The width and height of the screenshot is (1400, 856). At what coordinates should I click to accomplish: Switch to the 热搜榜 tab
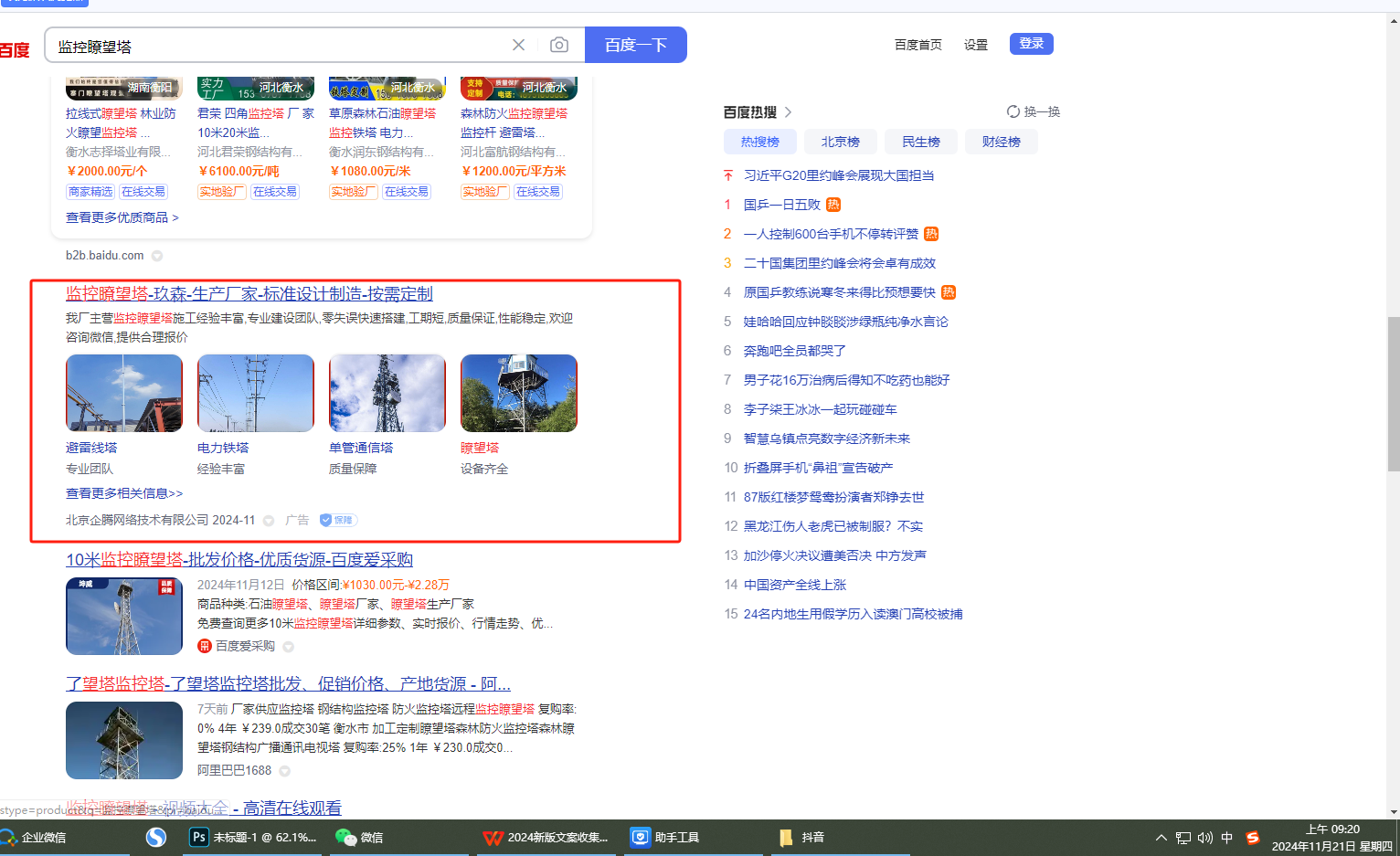pyautogui.click(x=760, y=142)
